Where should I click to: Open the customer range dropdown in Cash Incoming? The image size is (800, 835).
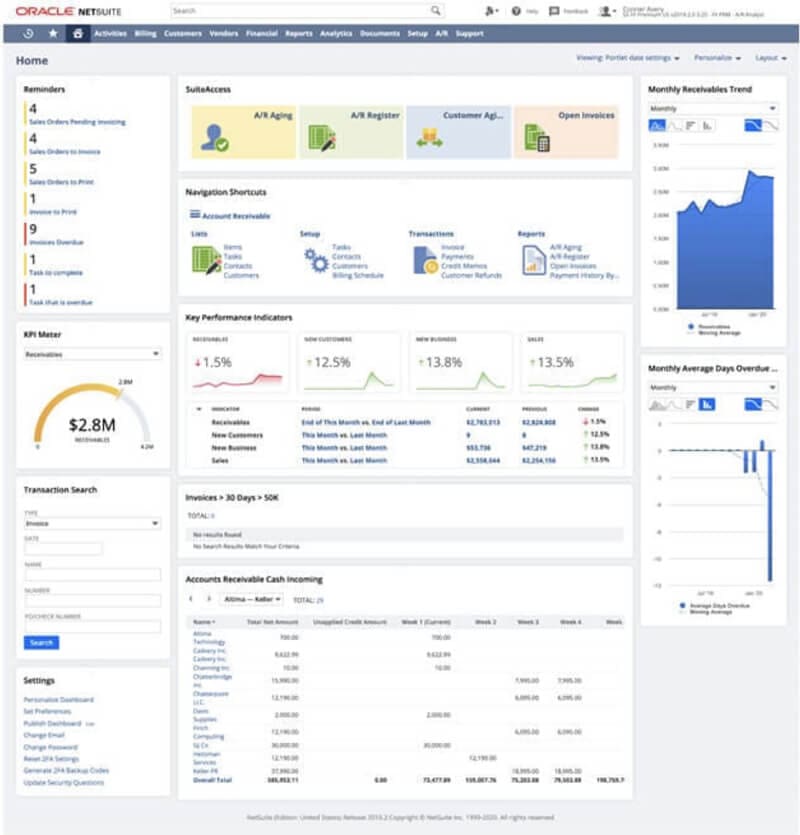coord(252,599)
